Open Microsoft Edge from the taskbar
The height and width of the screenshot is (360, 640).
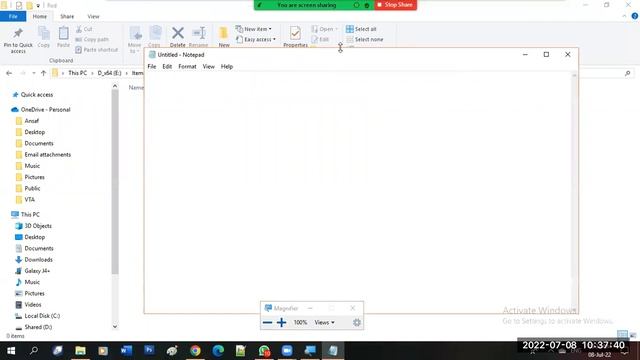(218, 350)
